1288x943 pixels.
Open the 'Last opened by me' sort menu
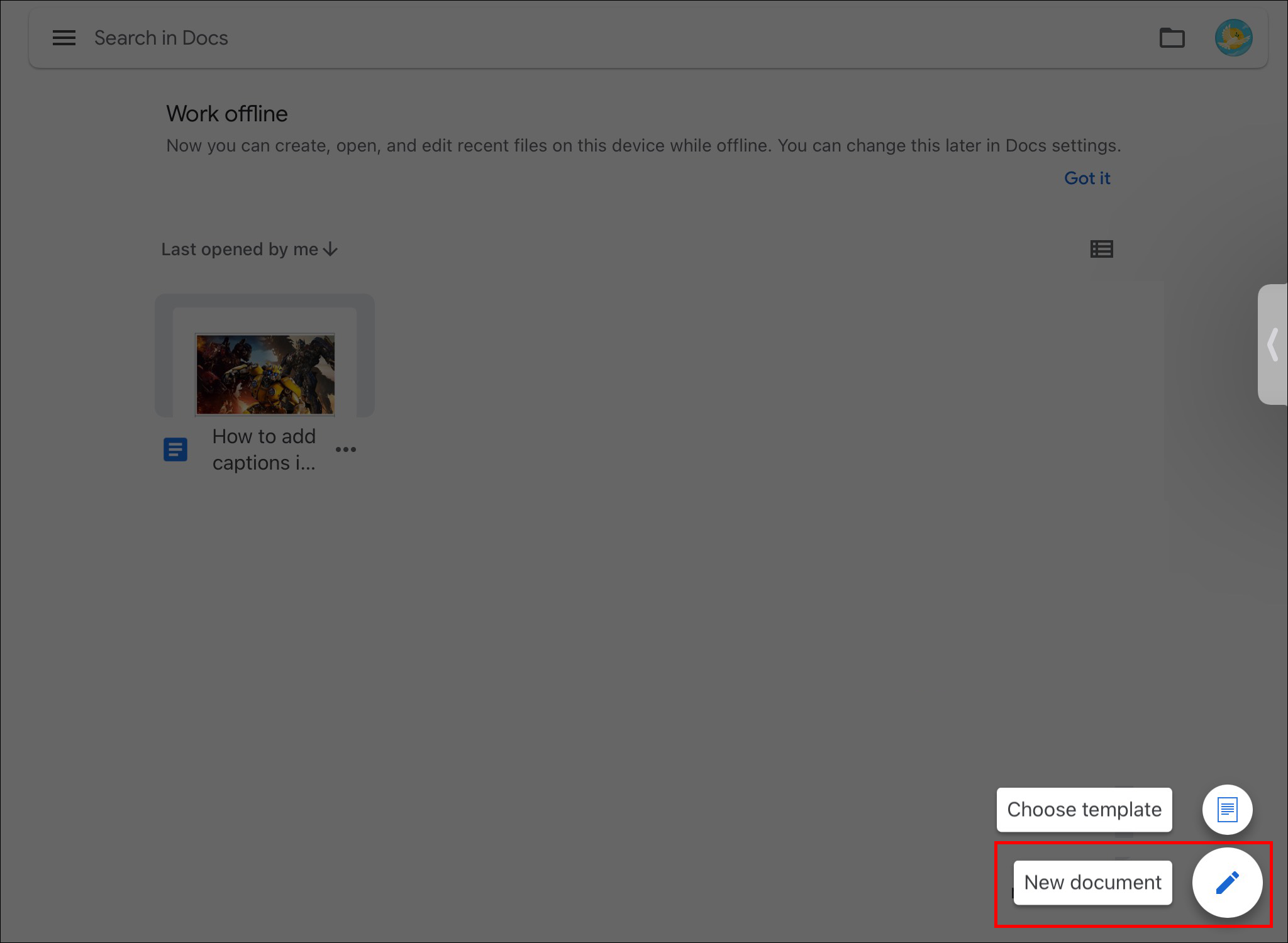pos(240,250)
